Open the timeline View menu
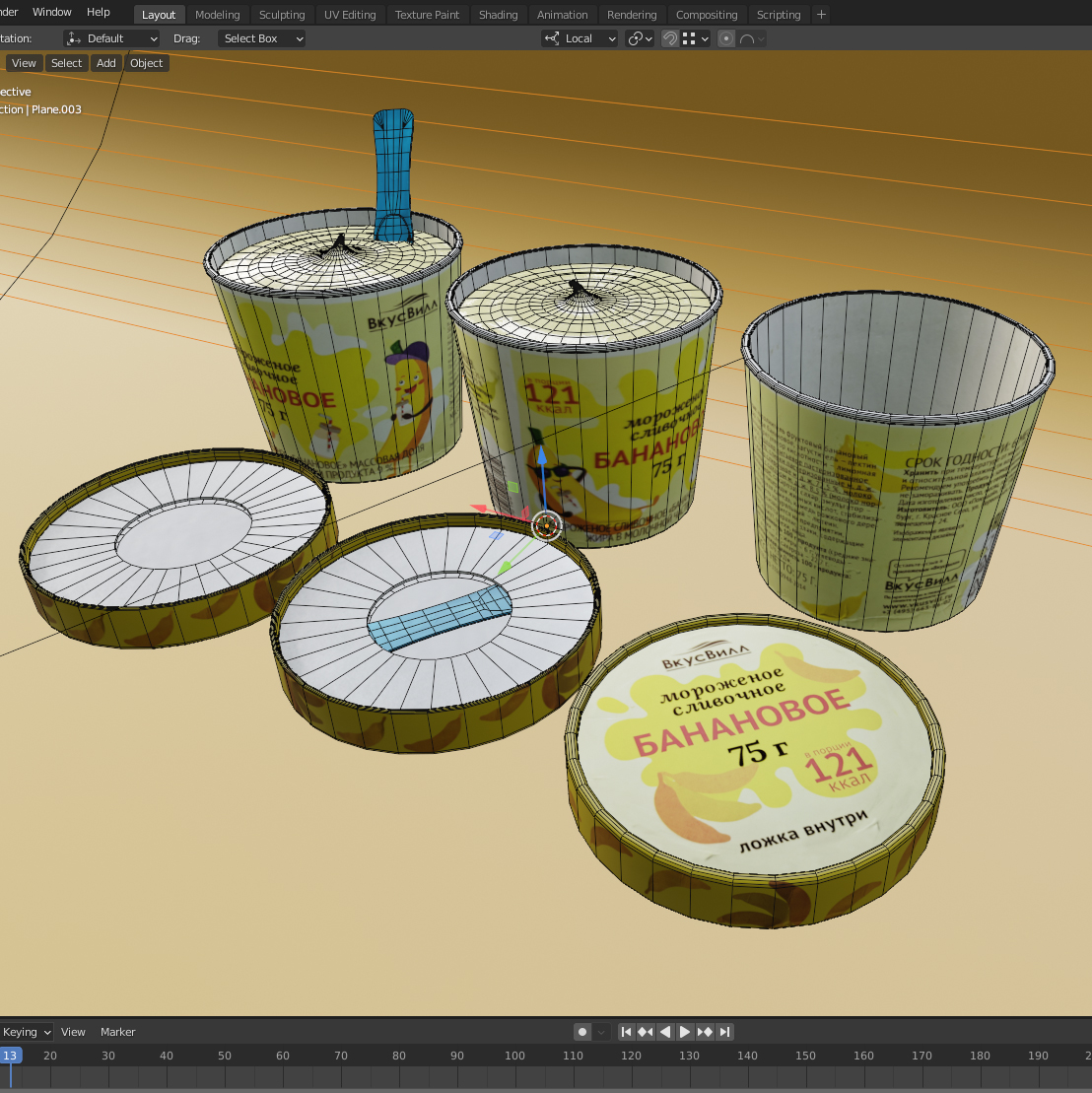The width and height of the screenshot is (1092, 1093). tap(73, 1032)
